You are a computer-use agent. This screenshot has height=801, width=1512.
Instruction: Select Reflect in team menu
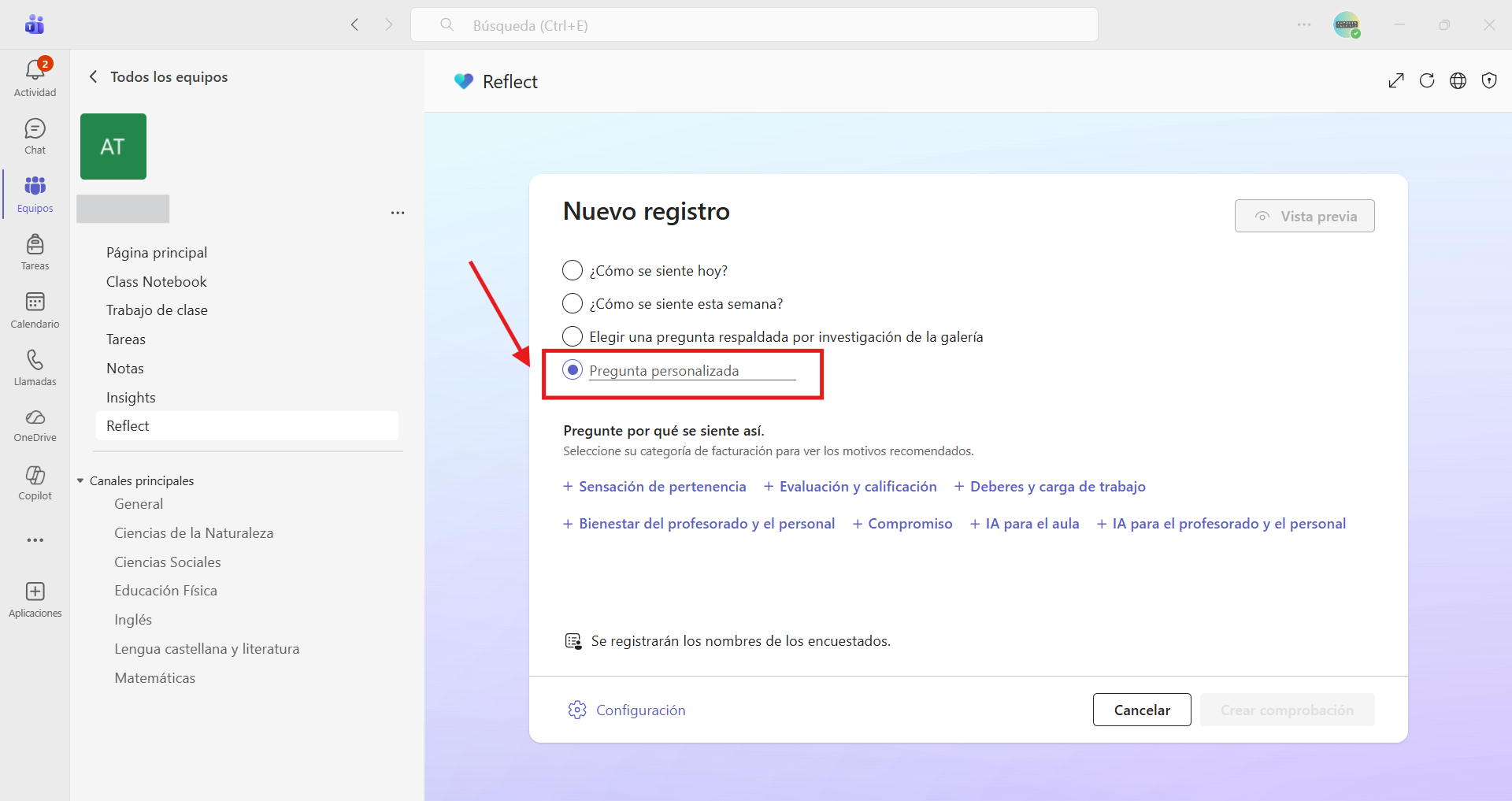246,426
